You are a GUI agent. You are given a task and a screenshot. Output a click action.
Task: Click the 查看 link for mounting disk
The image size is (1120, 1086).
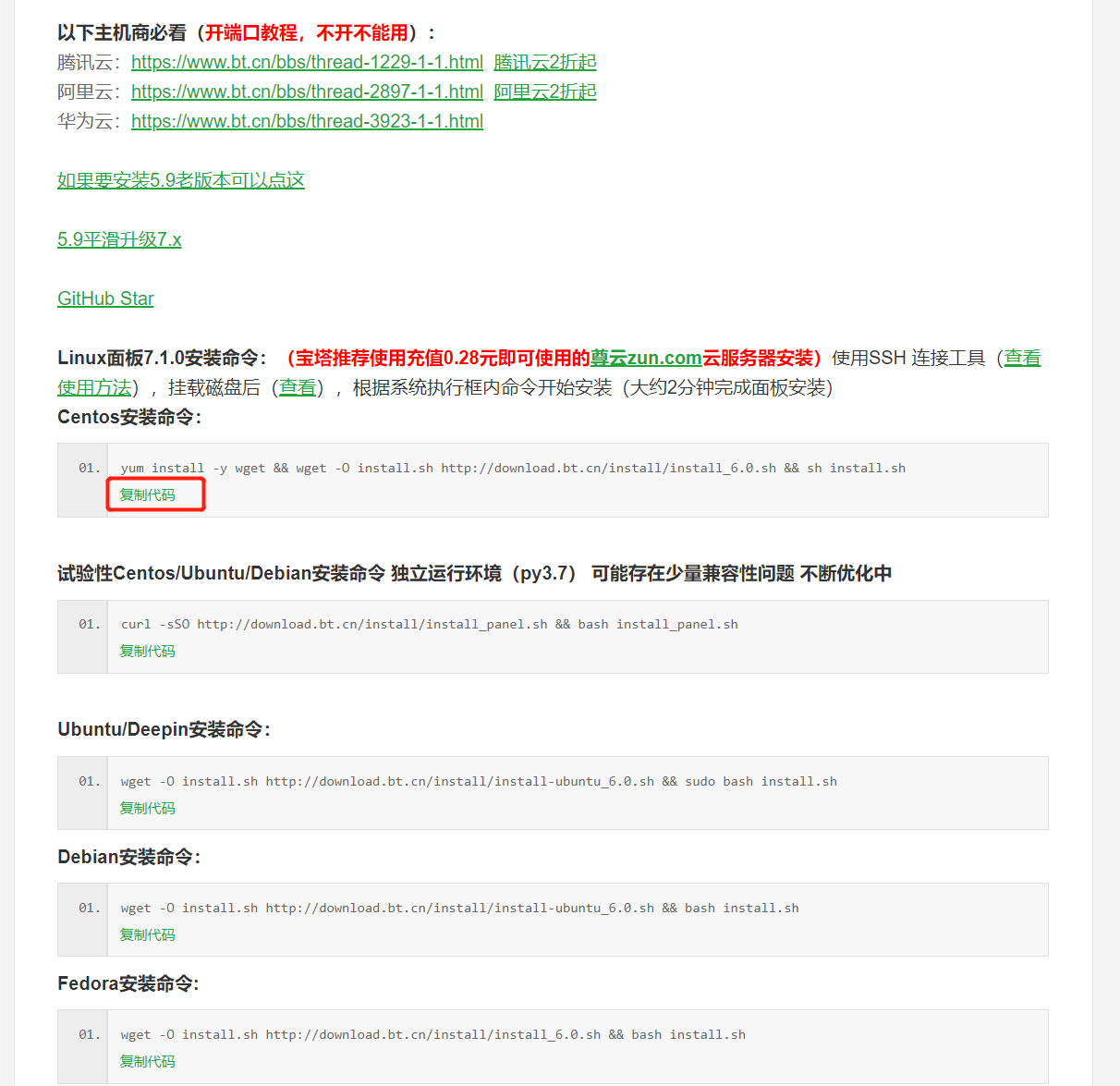[298, 387]
